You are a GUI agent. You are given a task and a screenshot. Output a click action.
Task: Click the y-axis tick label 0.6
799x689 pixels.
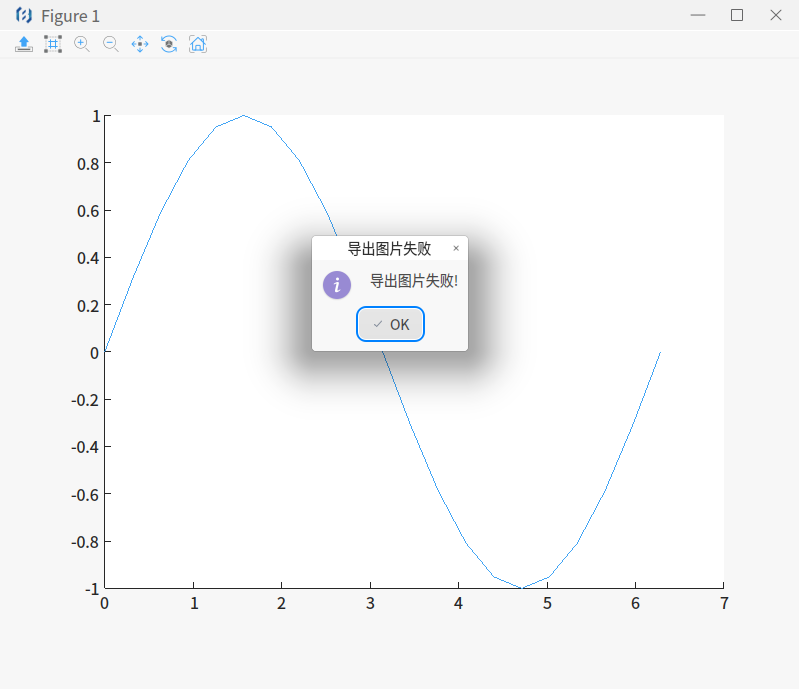pyautogui.click(x=87, y=210)
